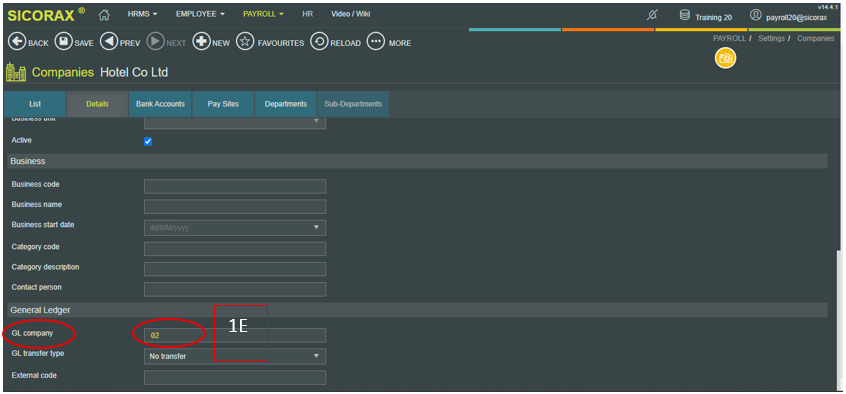Reload the page with RELOAD icon

click(x=319, y=42)
